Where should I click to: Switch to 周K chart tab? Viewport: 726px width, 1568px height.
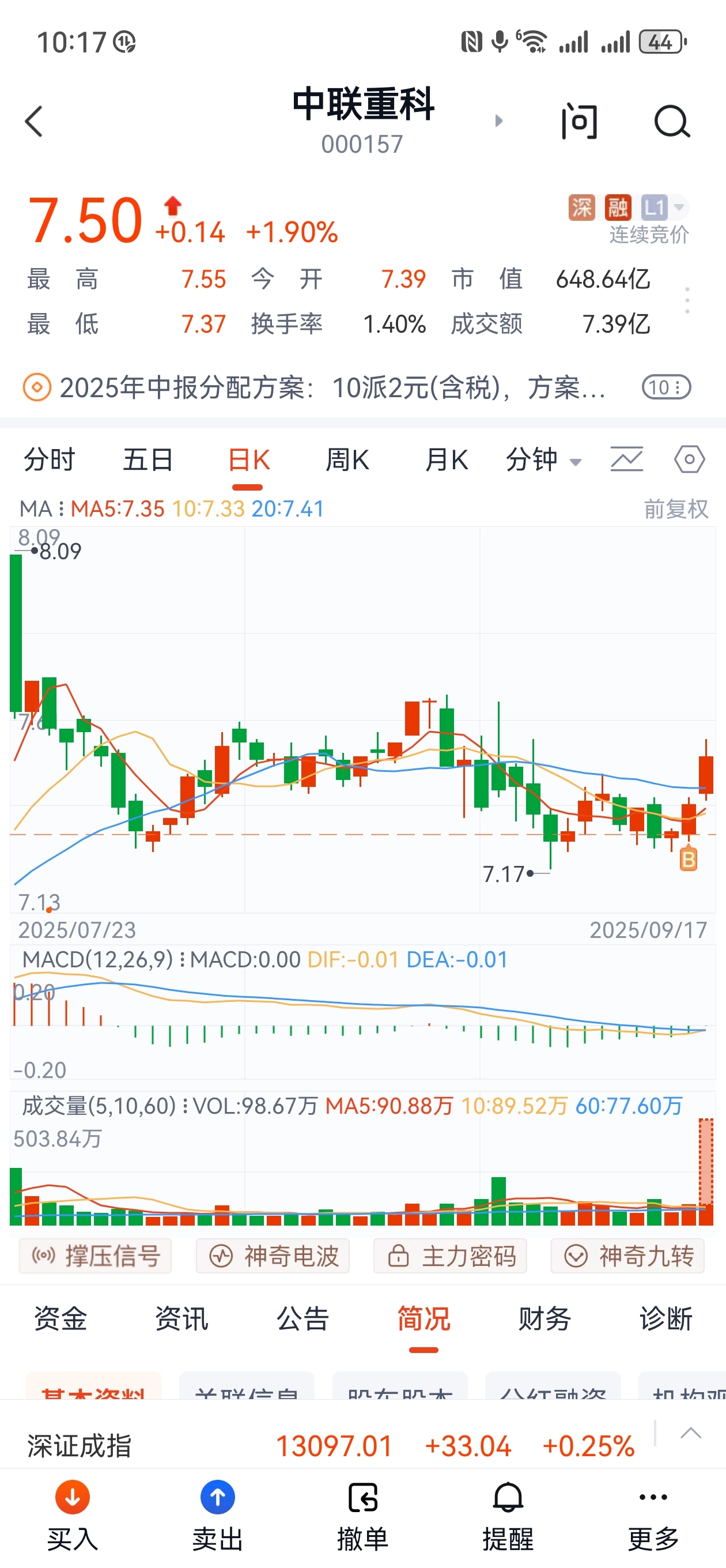point(347,459)
